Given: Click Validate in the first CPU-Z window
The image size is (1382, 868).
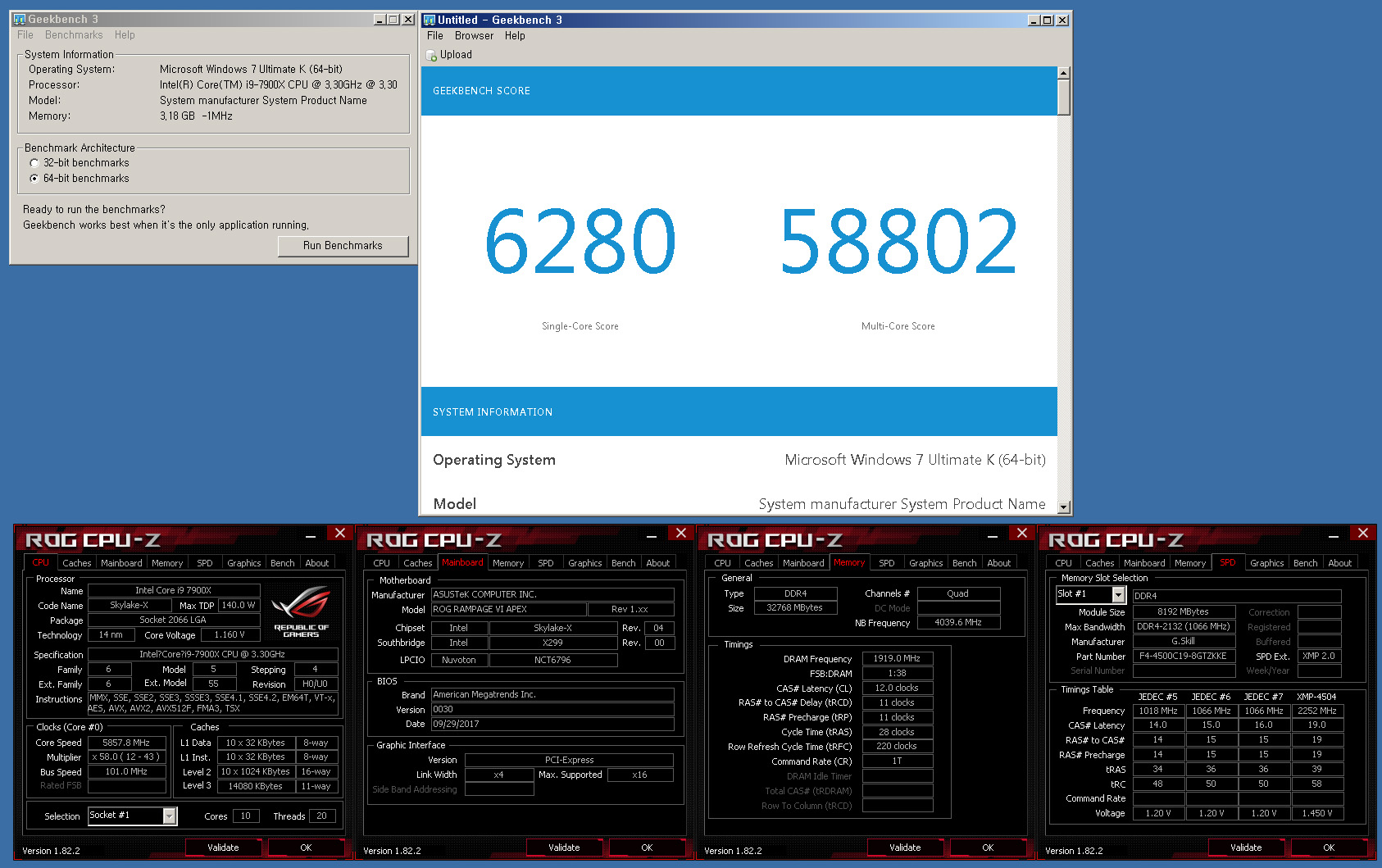Looking at the screenshot, I should tap(223, 848).
